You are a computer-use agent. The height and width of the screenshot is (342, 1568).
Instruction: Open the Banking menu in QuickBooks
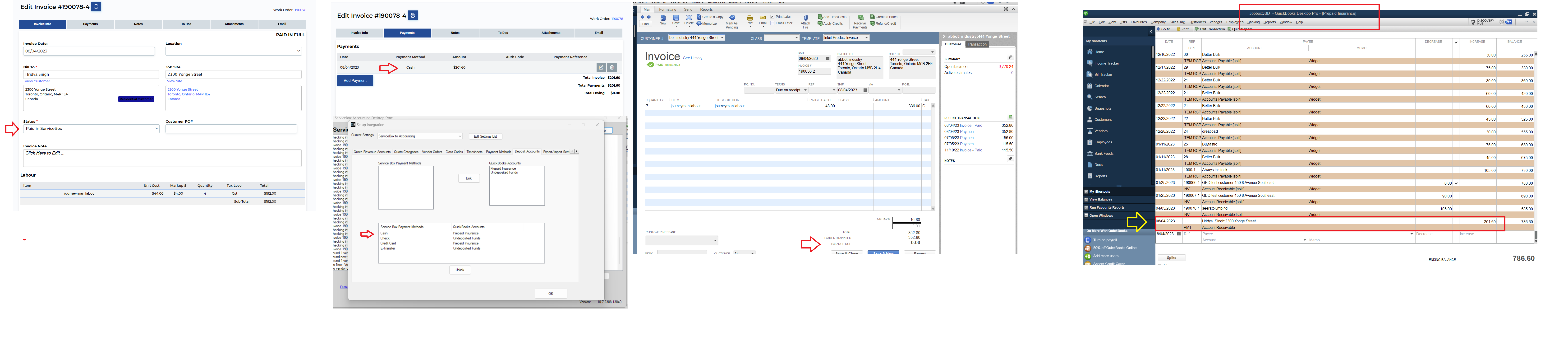[1253, 22]
